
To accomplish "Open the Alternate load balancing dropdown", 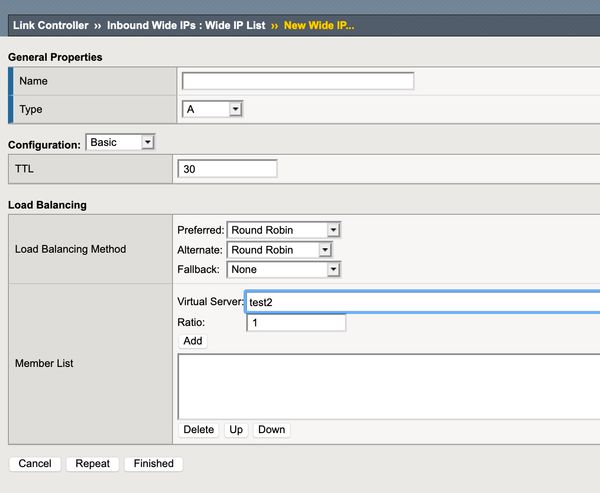I will tap(279, 250).
